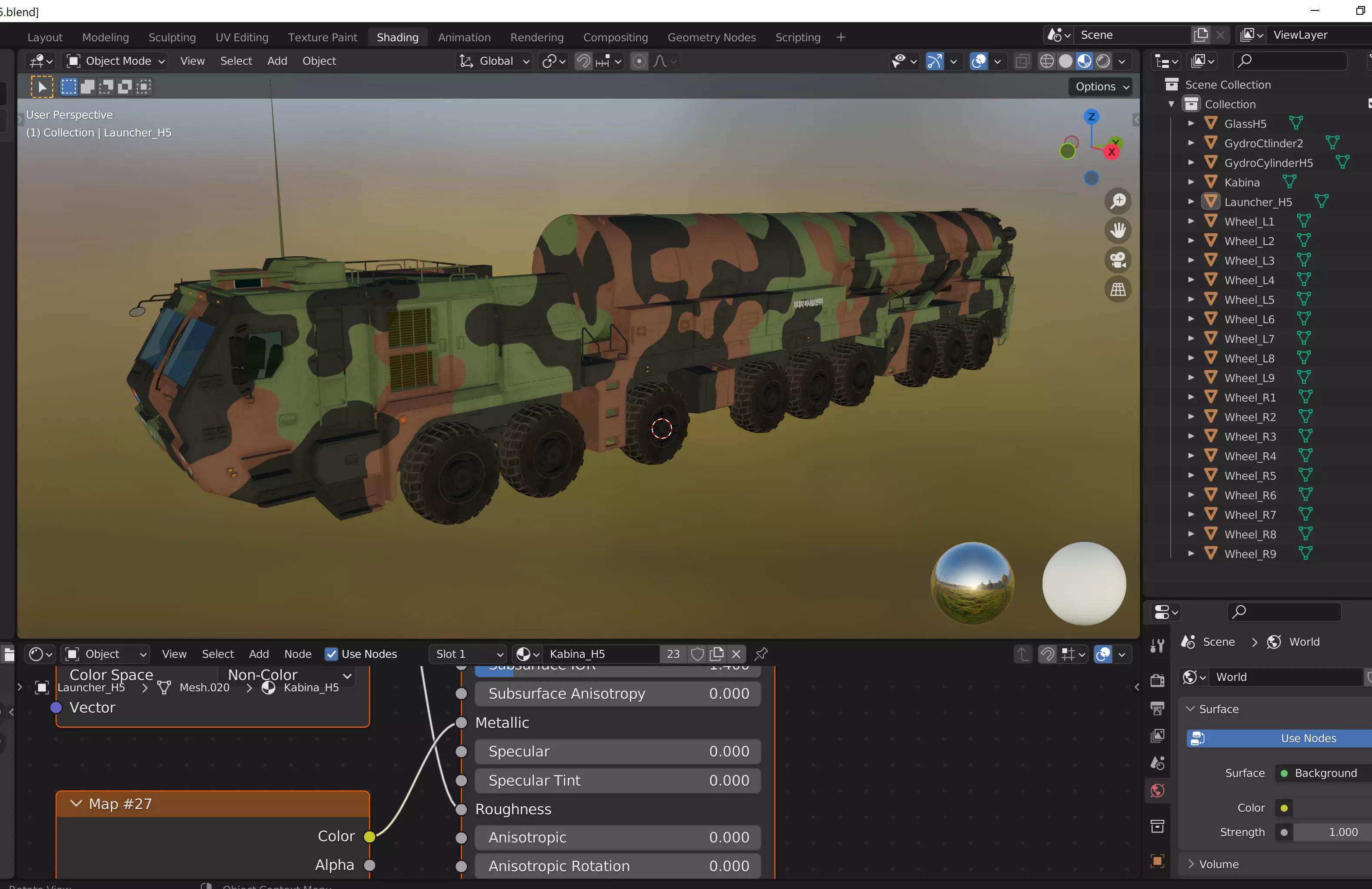The image size is (1372, 889).
Task: Click the Use Nodes button in World
Action: coord(1280,738)
